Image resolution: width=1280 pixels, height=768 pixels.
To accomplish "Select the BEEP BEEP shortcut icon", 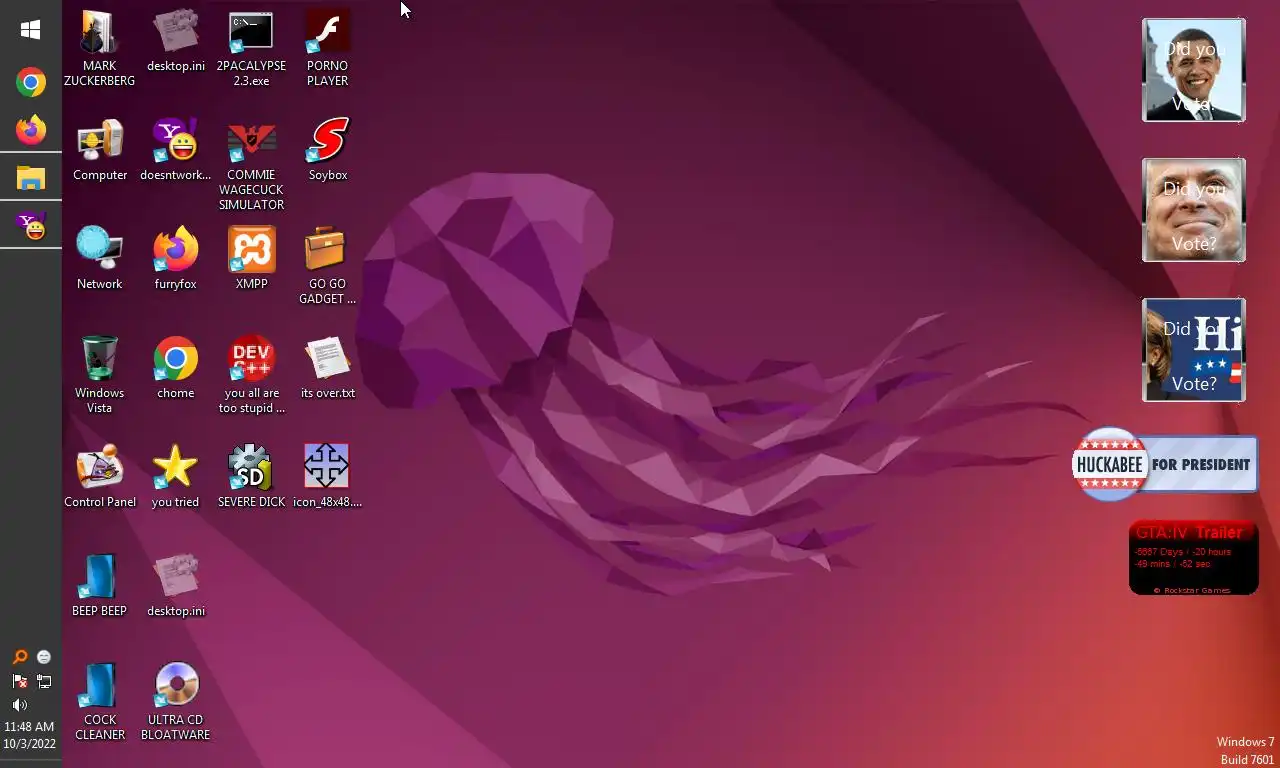I will 100,586.
